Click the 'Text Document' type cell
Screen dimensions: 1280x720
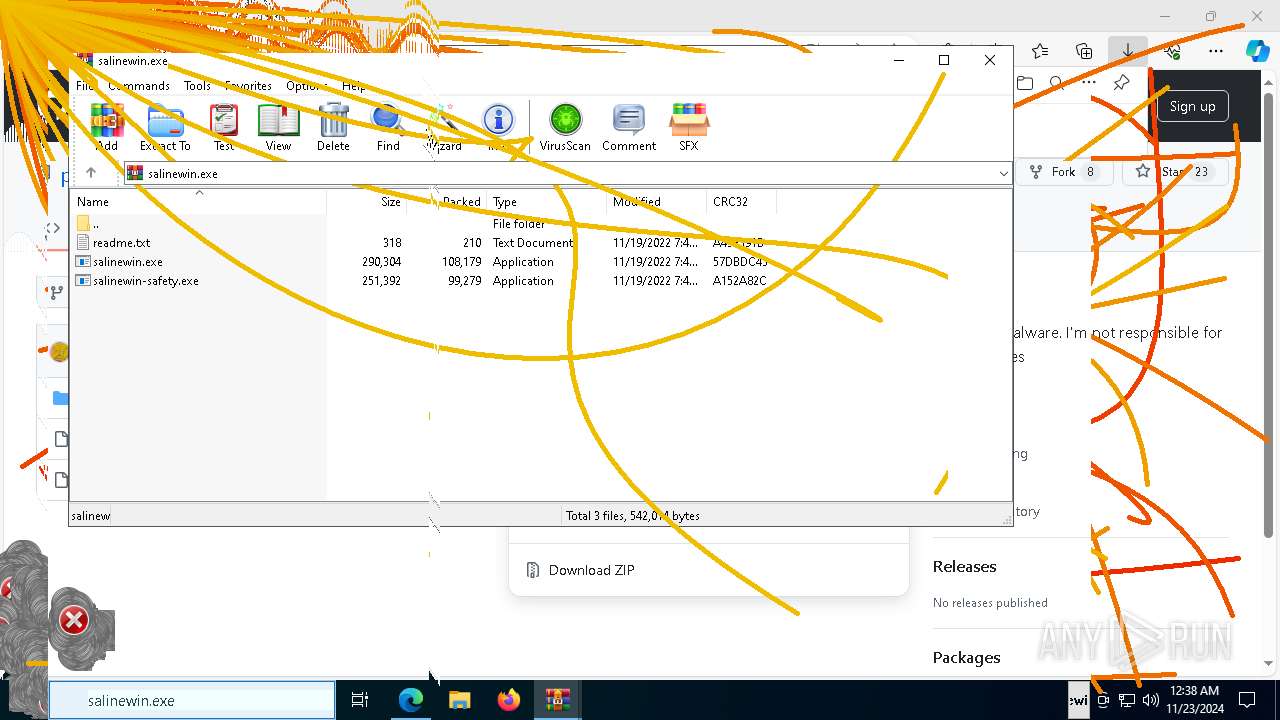click(532, 242)
